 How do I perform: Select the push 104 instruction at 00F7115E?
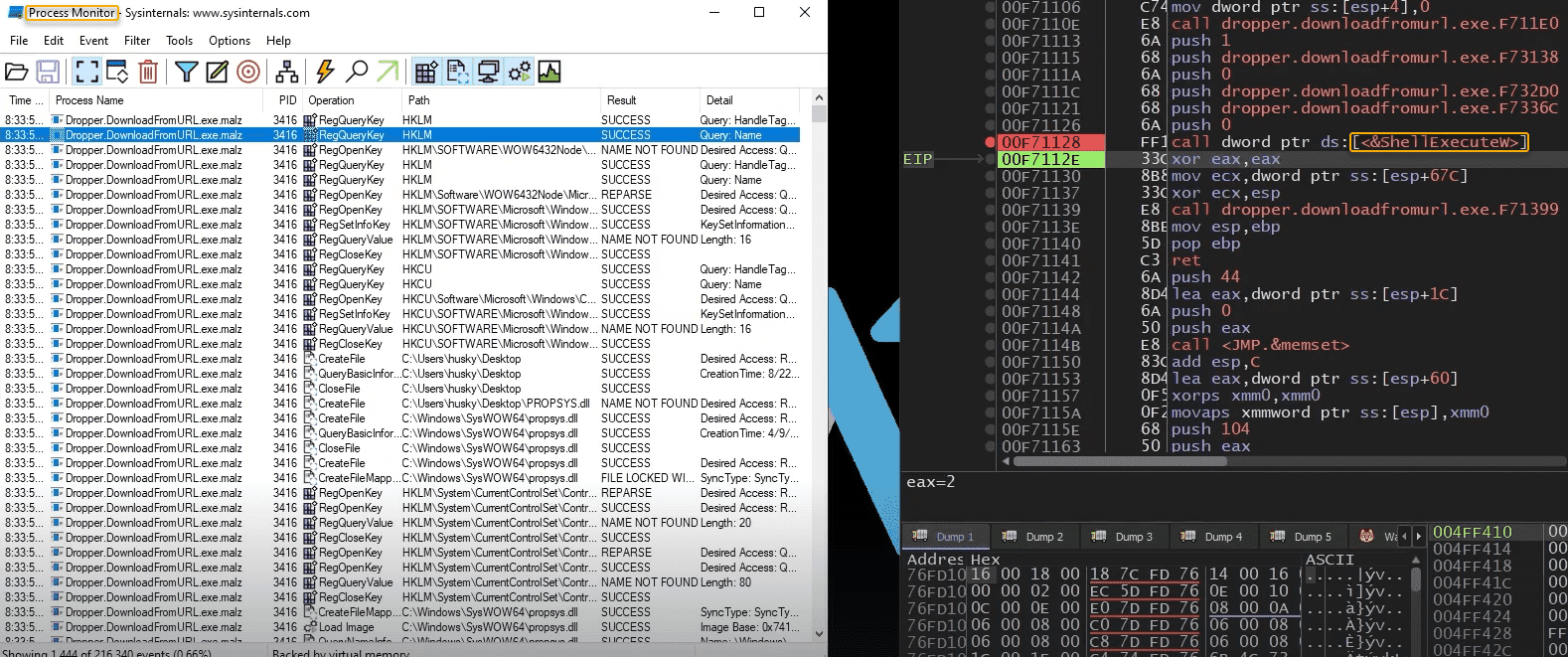click(1210, 429)
